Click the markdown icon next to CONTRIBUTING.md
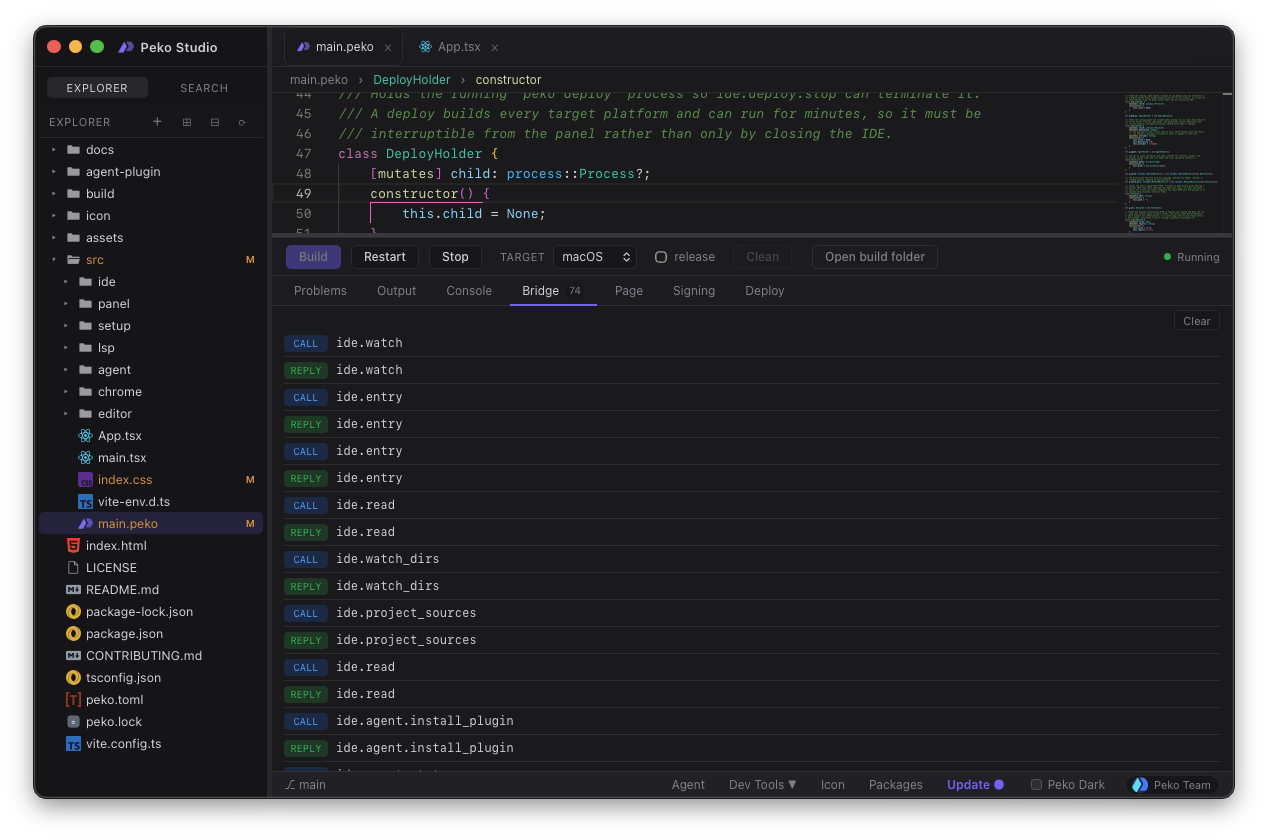Viewport: 1268px width, 840px height. [73, 656]
